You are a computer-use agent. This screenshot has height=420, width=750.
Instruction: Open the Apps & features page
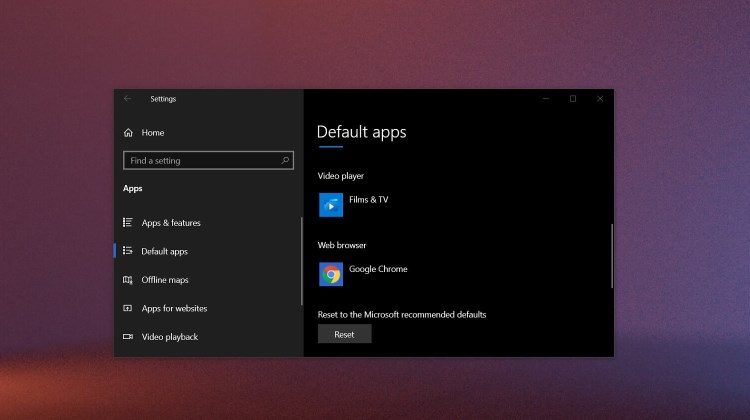(170, 222)
